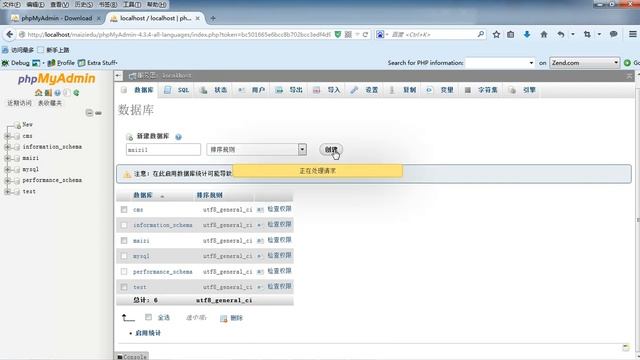Sort by the 数据库 column header
This screenshot has width=640, height=360.
point(143,195)
